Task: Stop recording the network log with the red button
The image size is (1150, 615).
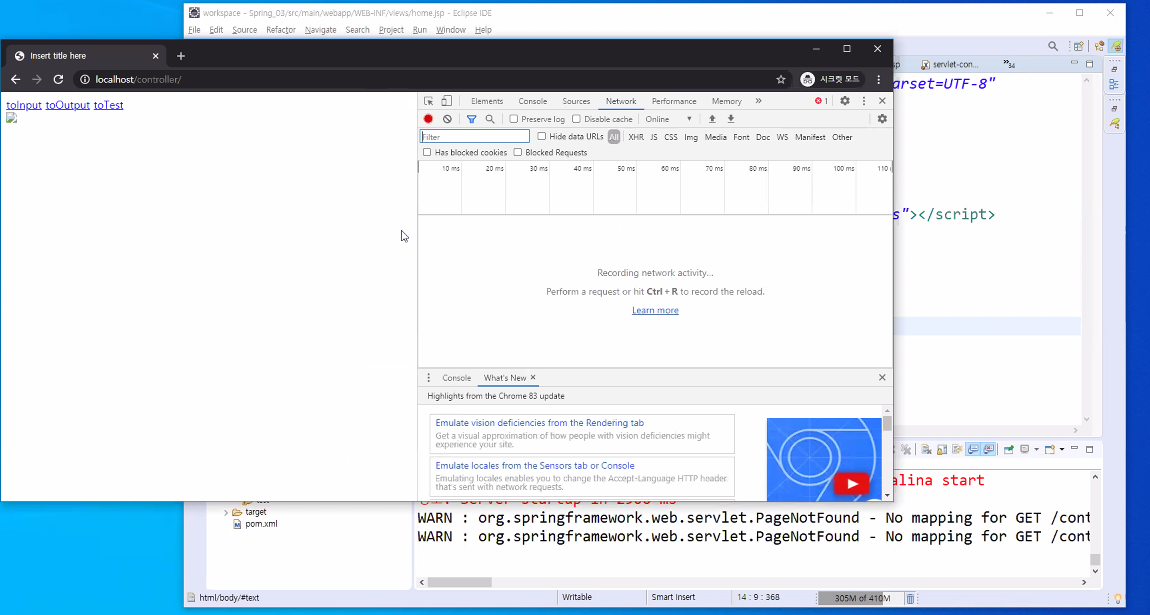Action: (x=428, y=119)
